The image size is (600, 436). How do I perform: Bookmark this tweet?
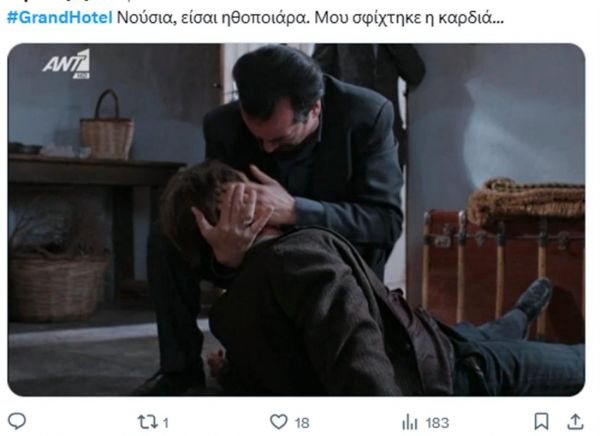[x=541, y=421]
